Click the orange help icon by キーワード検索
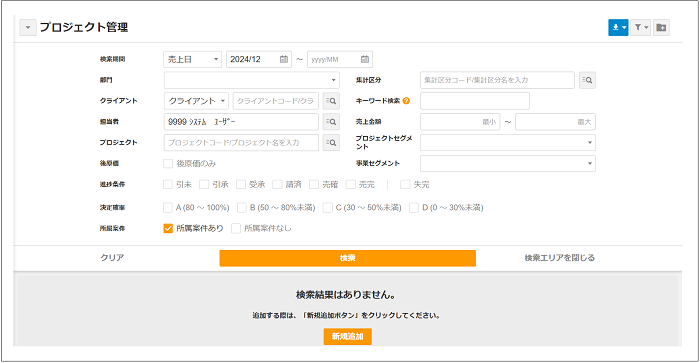 pos(406,101)
